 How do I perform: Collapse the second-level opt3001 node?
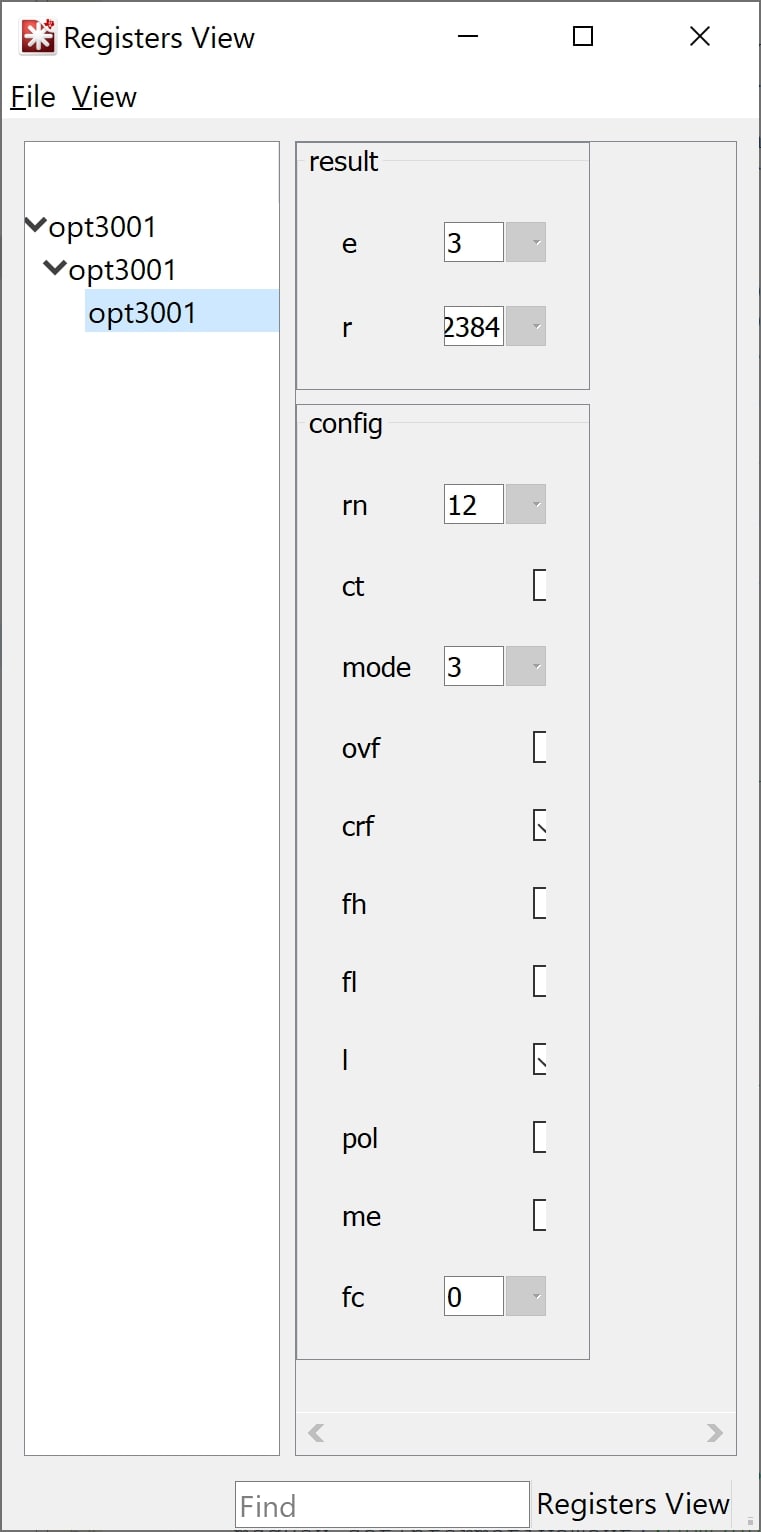click(56, 268)
